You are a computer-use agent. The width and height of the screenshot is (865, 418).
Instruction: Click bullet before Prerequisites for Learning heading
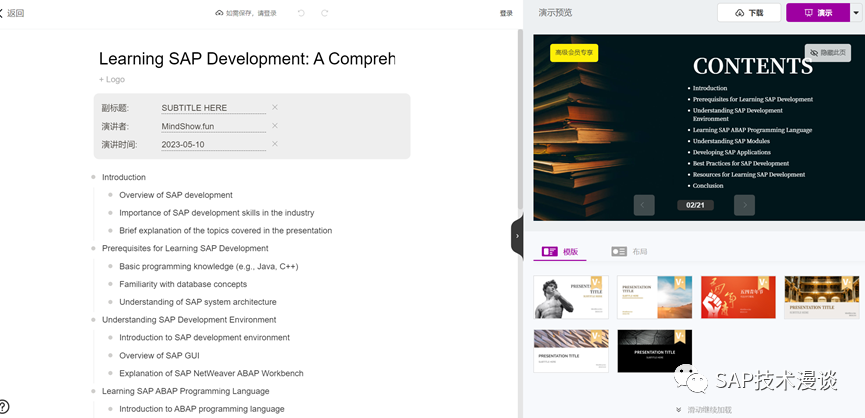coord(93,248)
